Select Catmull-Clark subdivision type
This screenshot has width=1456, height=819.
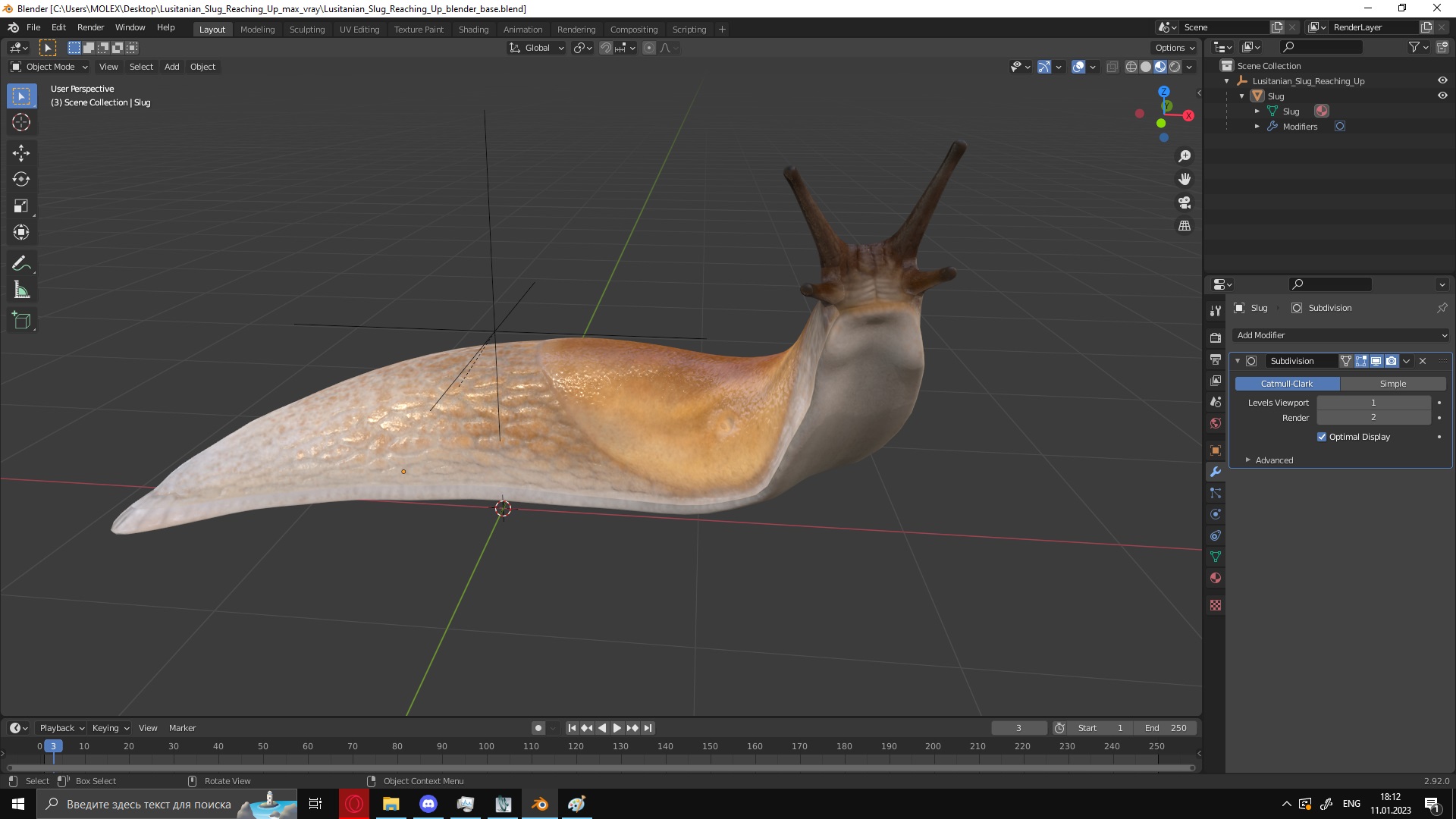(1287, 384)
